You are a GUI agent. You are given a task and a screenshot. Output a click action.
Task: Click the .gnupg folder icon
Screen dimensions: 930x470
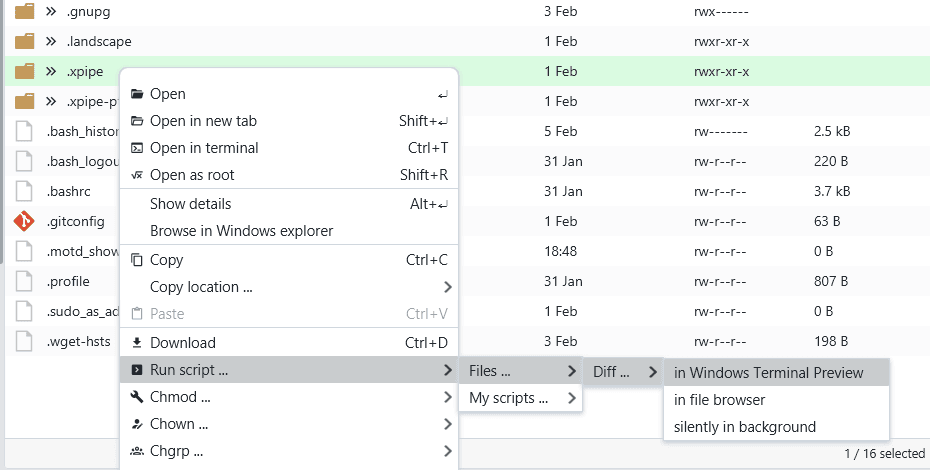25,11
